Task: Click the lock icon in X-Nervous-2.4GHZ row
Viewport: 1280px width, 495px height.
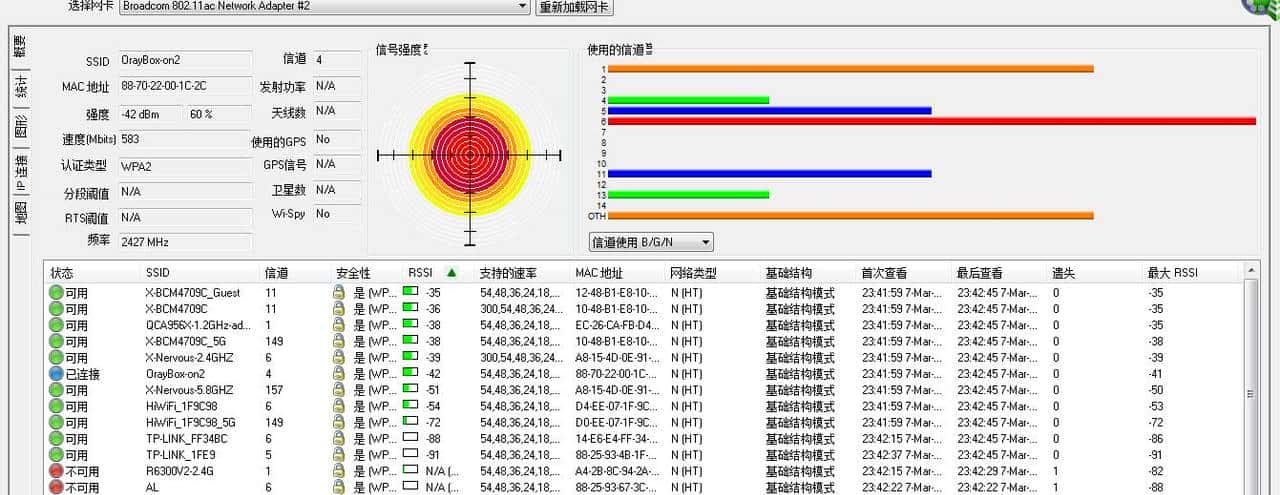Action: (339, 357)
